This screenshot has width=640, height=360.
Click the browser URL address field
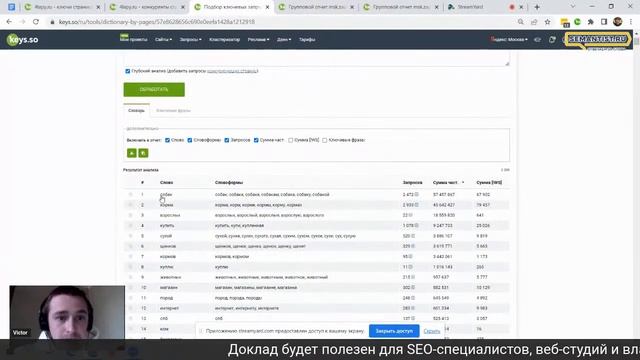click(x=282, y=22)
